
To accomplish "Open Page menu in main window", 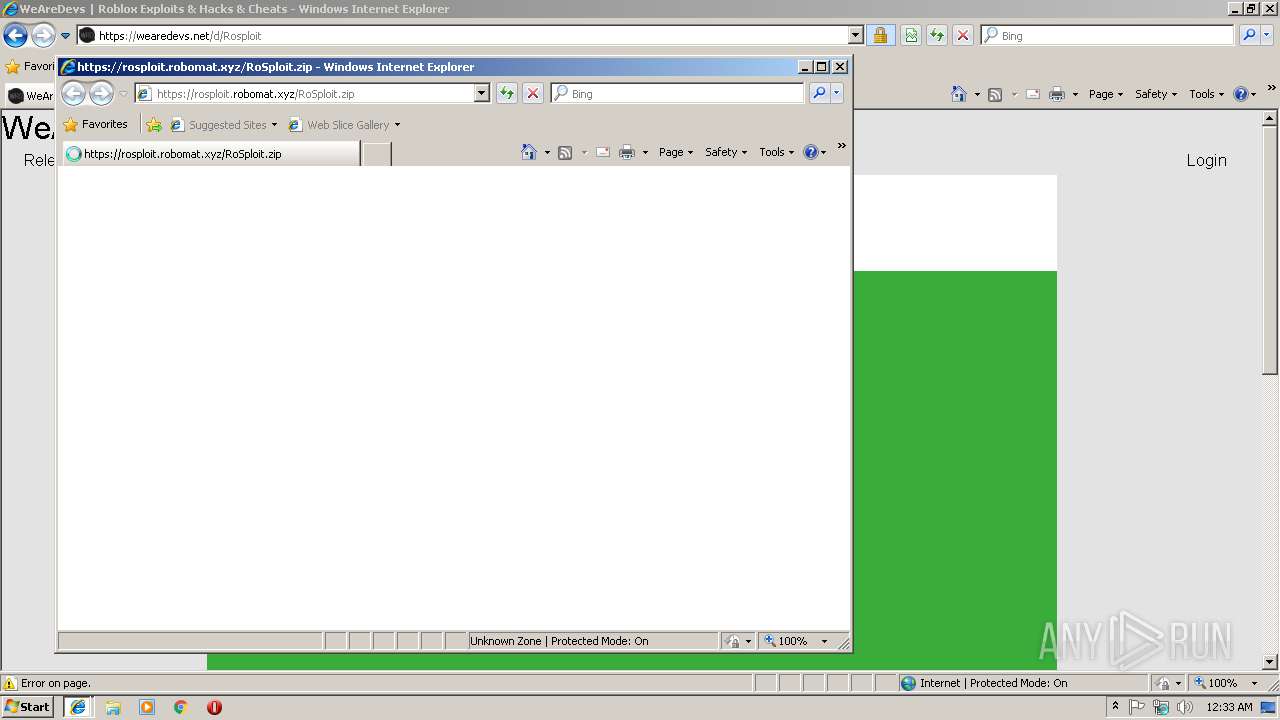I will pyautogui.click(x=1106, y=94).
